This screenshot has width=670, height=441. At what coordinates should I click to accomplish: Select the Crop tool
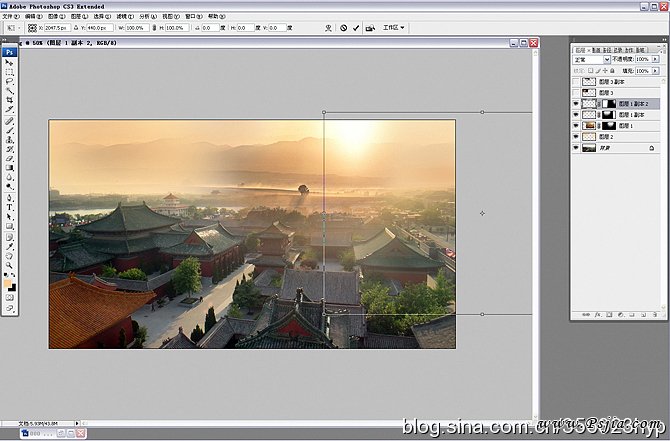pyautogui.click(x=10, y=100)
